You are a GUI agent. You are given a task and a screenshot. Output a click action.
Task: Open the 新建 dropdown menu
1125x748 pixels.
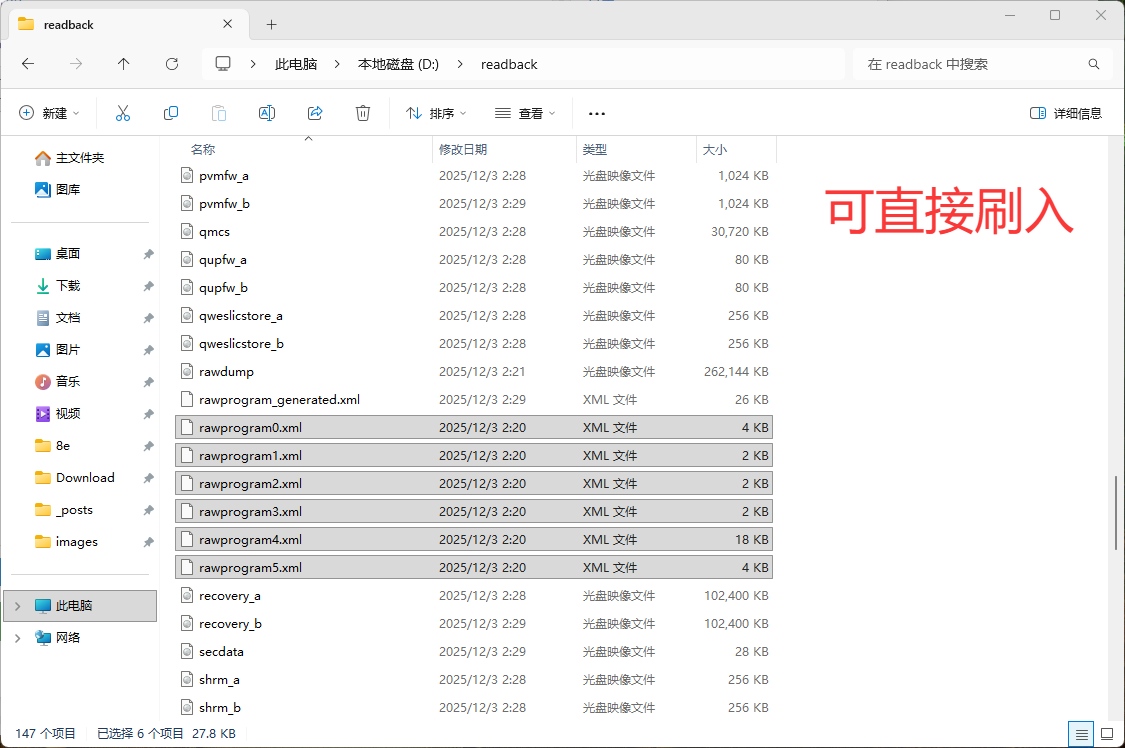48,112
